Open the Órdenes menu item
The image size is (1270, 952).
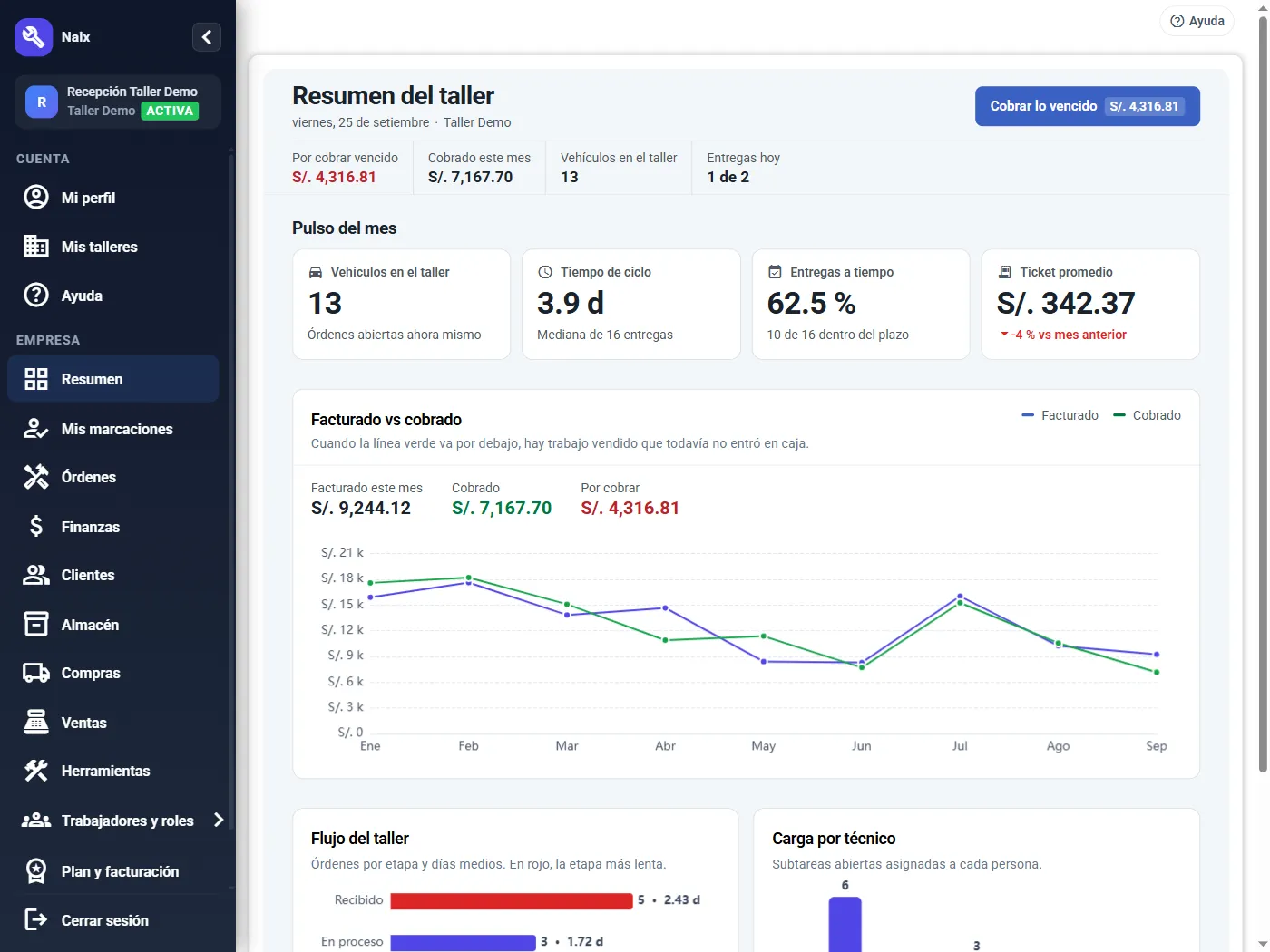tap(113, 477)
